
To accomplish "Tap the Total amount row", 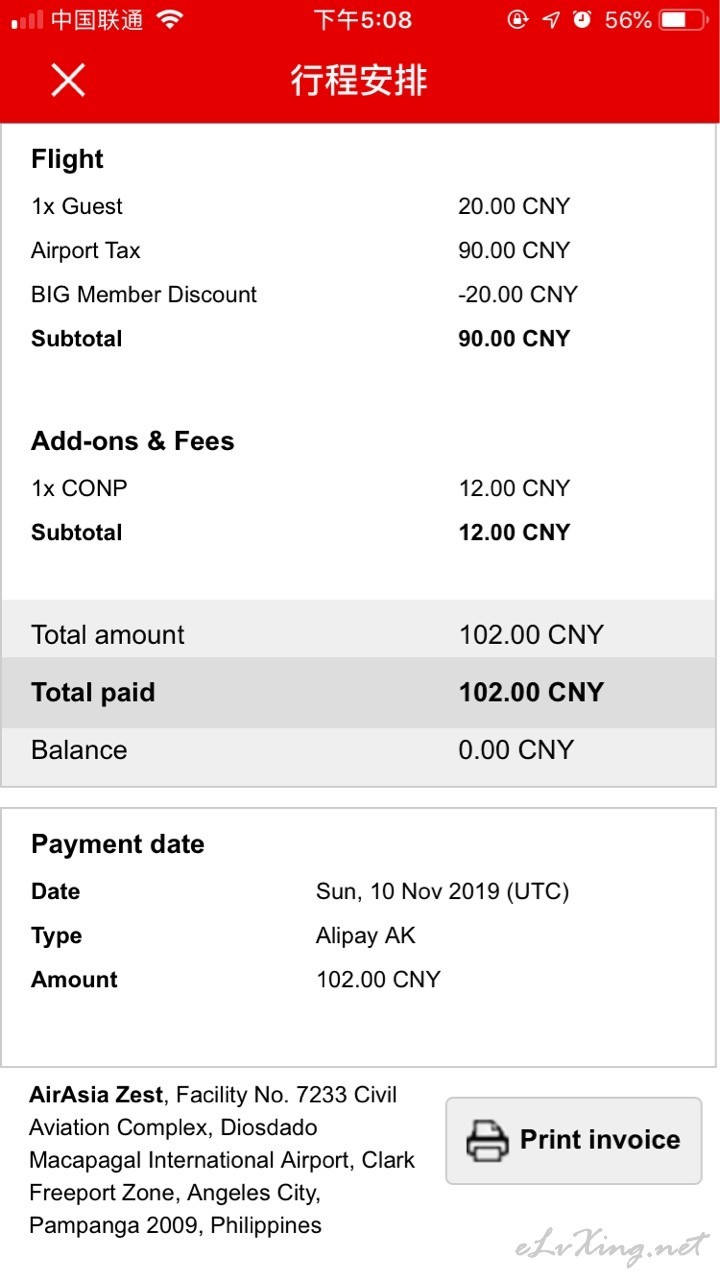I will [359, 635].
